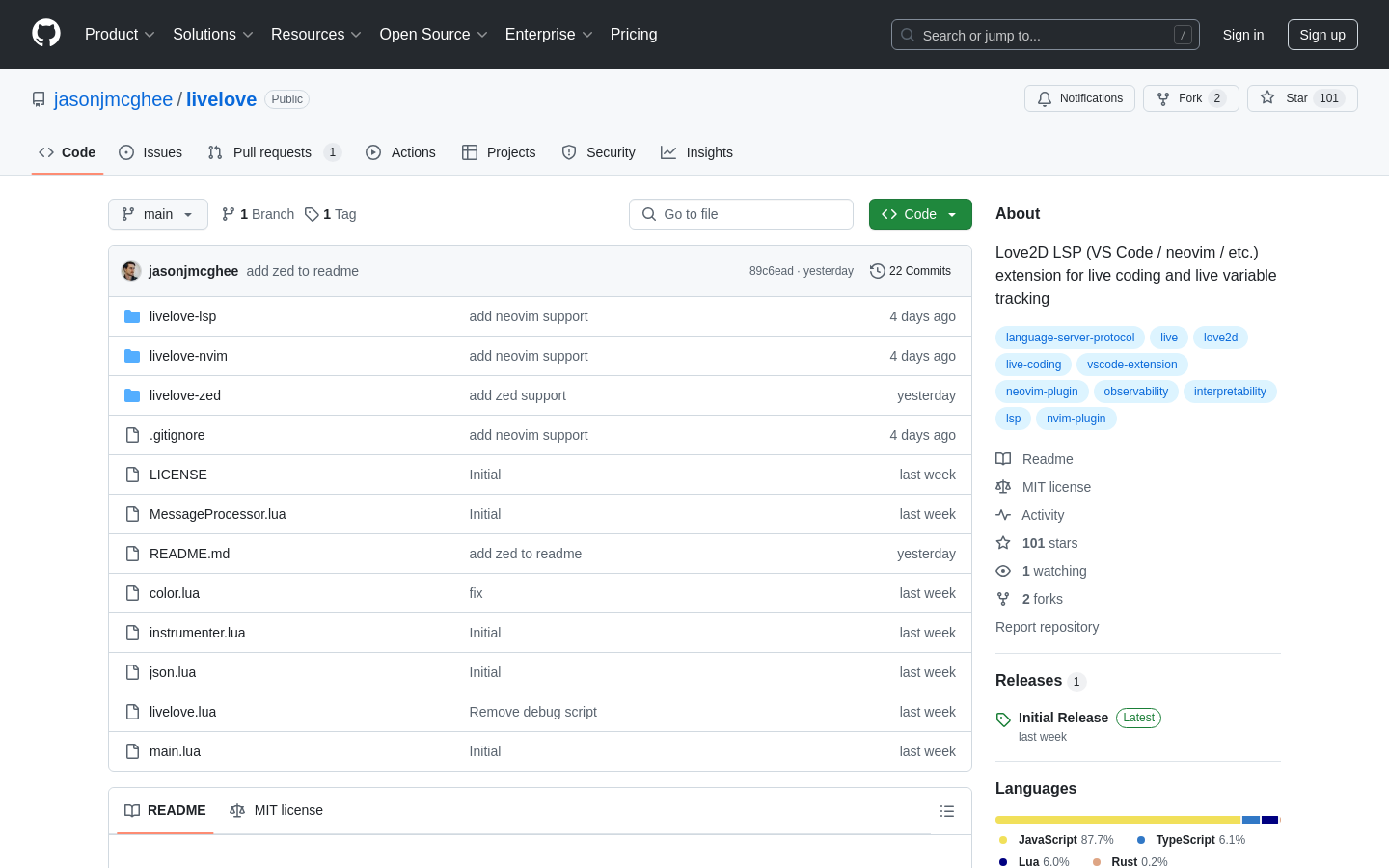Viewport: 1389px width, 868px height.
Task: Open the main branch selector dropdown
Action: (x=158, y=214)
